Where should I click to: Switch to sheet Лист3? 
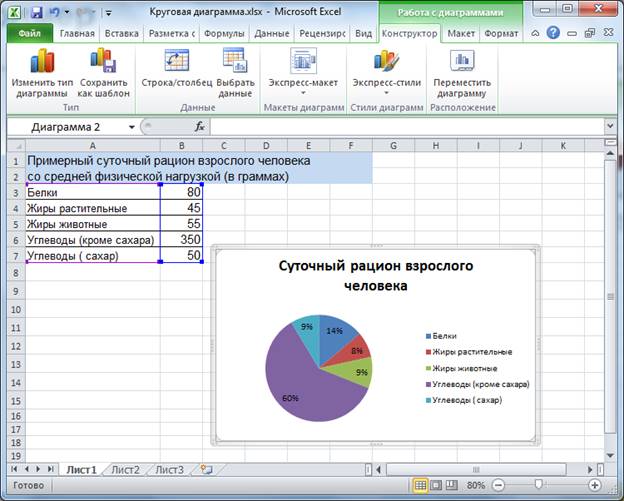point(169,470)
